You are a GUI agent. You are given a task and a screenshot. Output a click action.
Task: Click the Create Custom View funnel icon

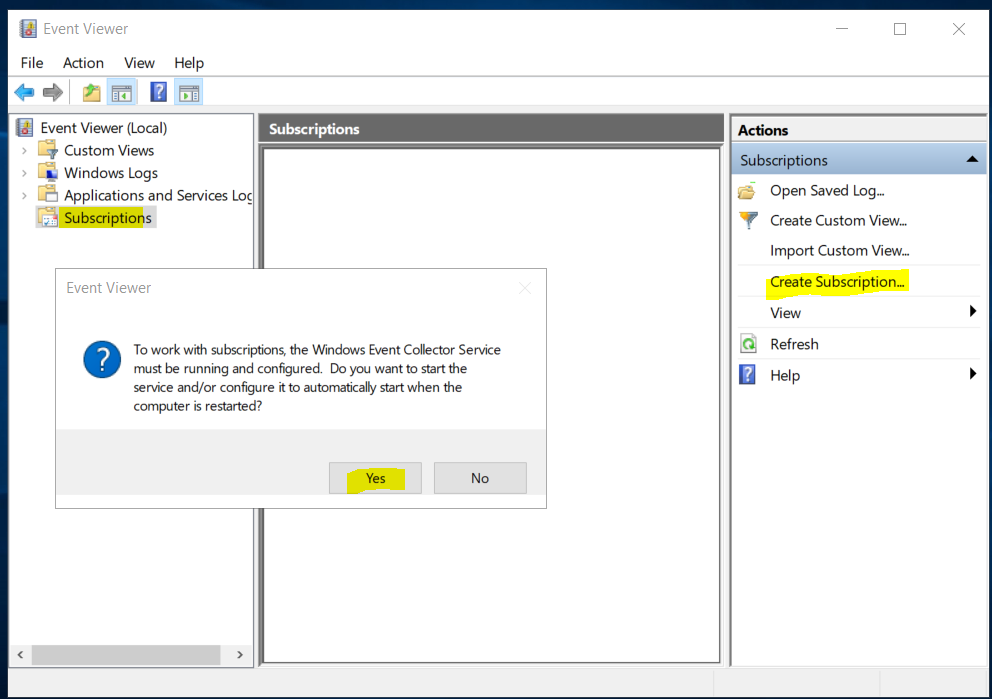(748, 220)
